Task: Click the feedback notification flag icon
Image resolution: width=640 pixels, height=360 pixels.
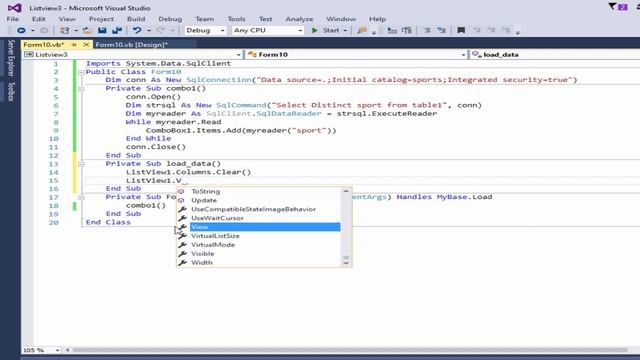Action: pyautogui.click(x=612, y=6)
